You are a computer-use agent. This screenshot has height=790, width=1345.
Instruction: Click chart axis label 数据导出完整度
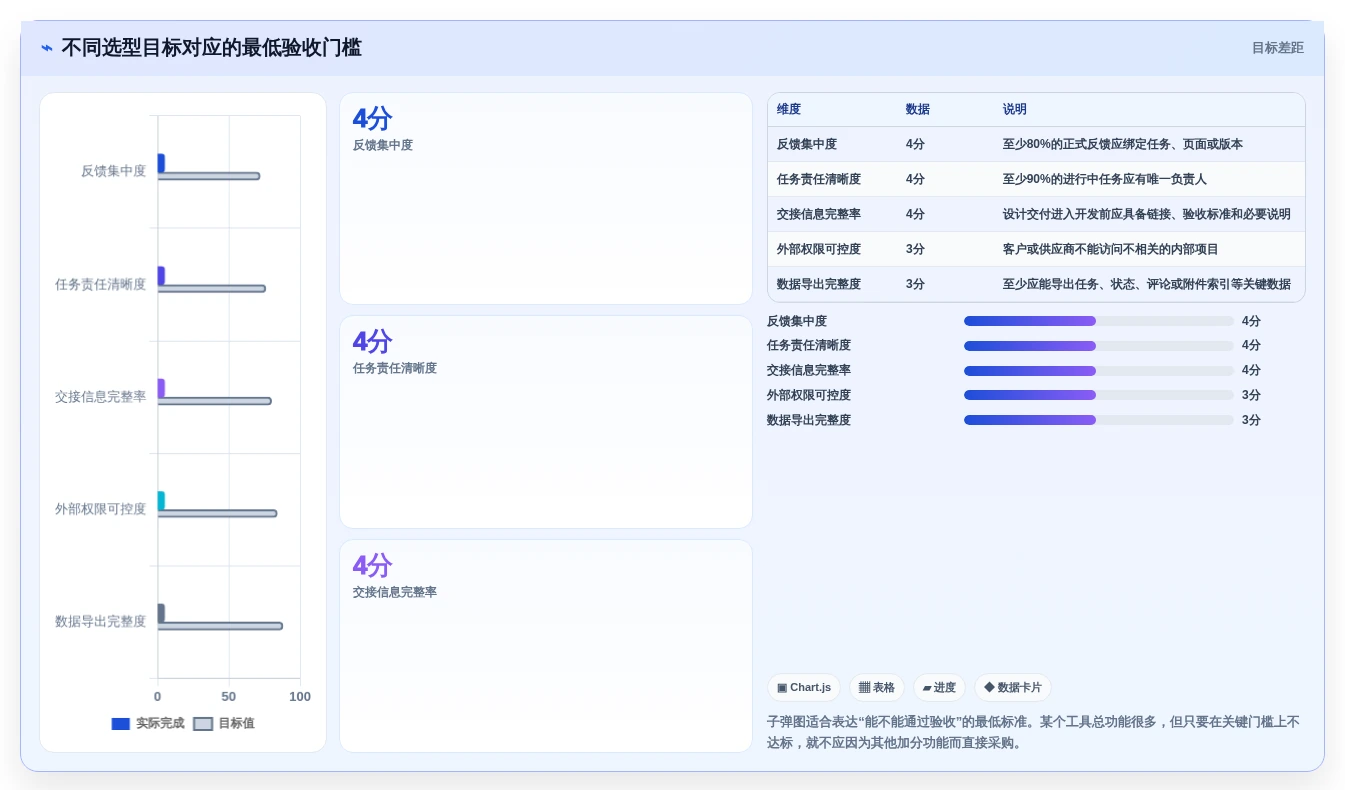pos(100,621)
